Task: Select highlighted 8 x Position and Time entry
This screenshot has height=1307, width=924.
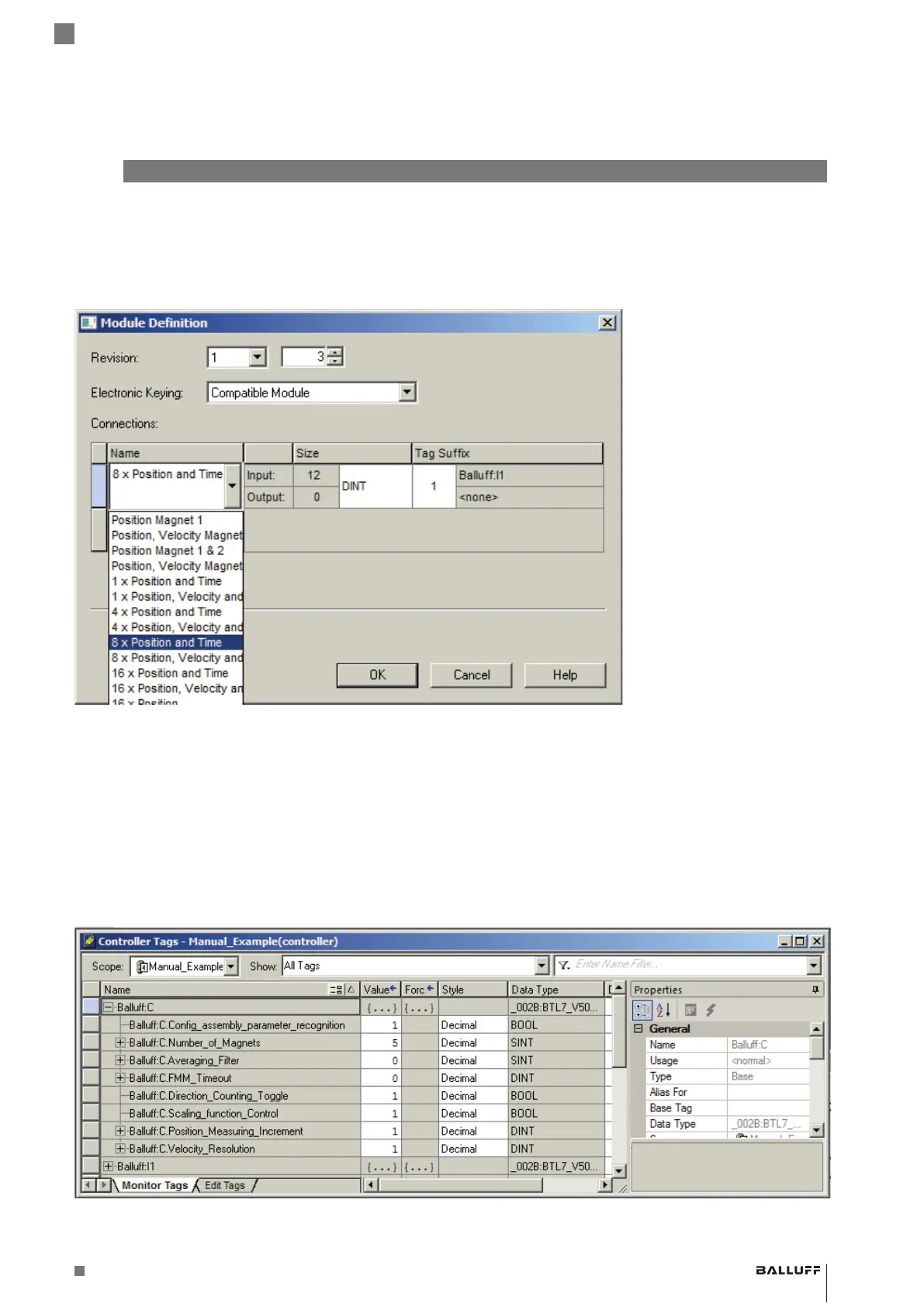Action: [176, 643]
